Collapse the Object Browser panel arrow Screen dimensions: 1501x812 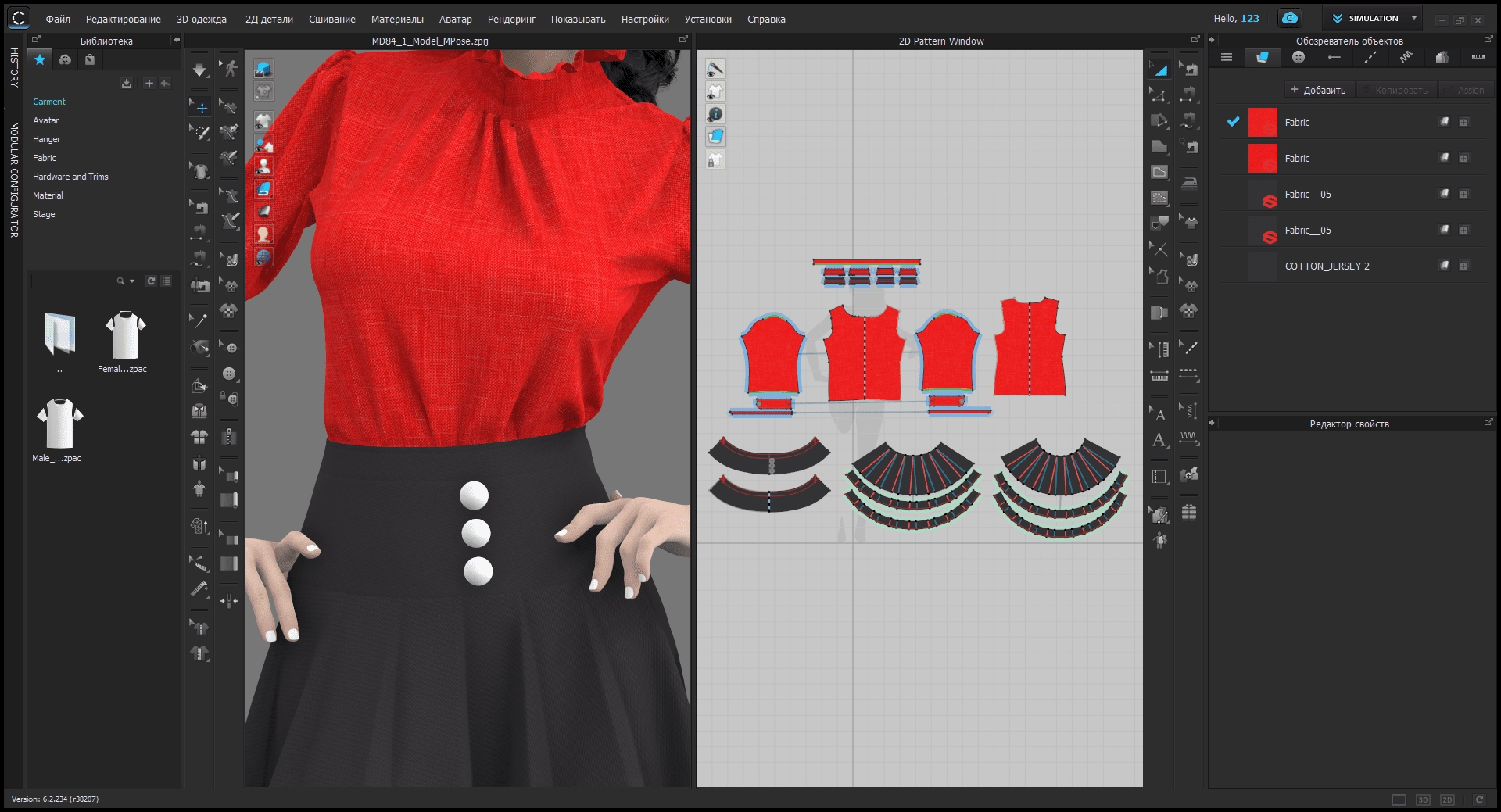point(1212,40)
